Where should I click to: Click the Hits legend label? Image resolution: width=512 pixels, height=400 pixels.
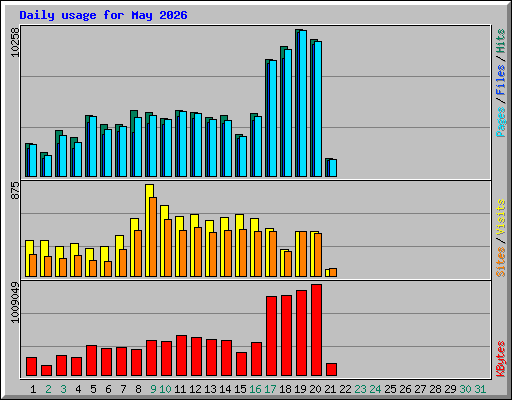point(501,41)
